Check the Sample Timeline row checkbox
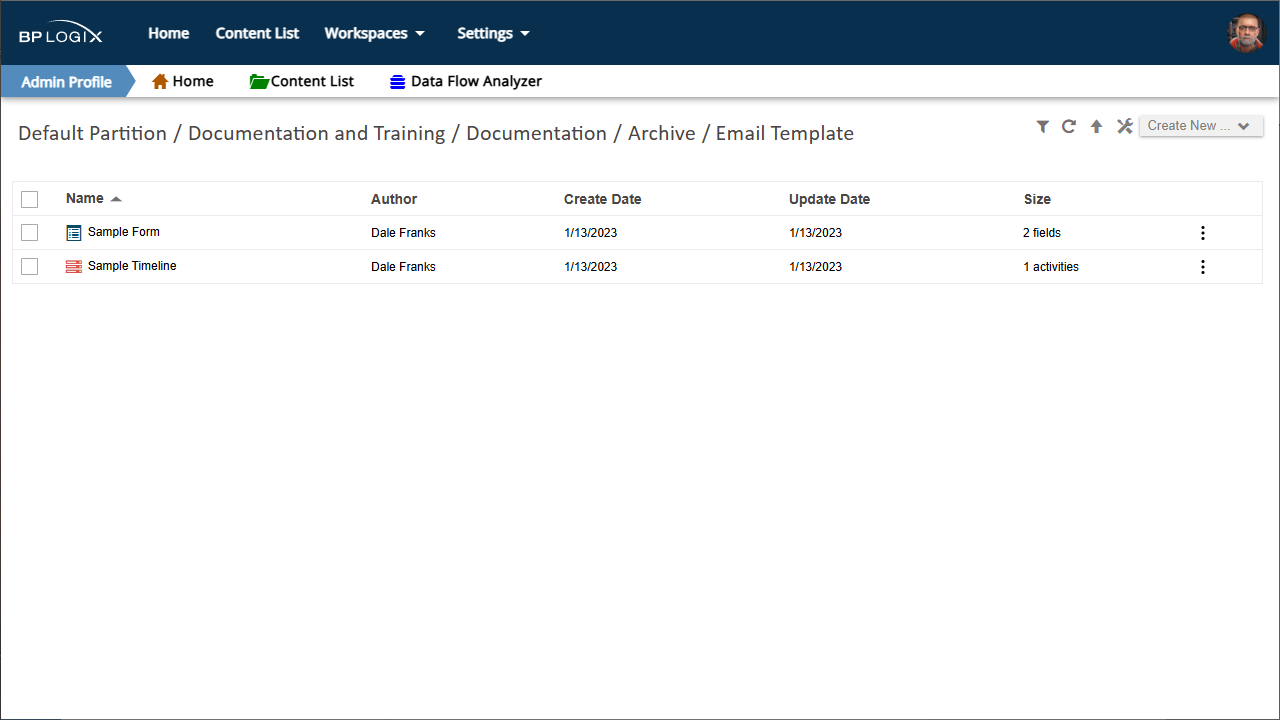 point(29,267)
